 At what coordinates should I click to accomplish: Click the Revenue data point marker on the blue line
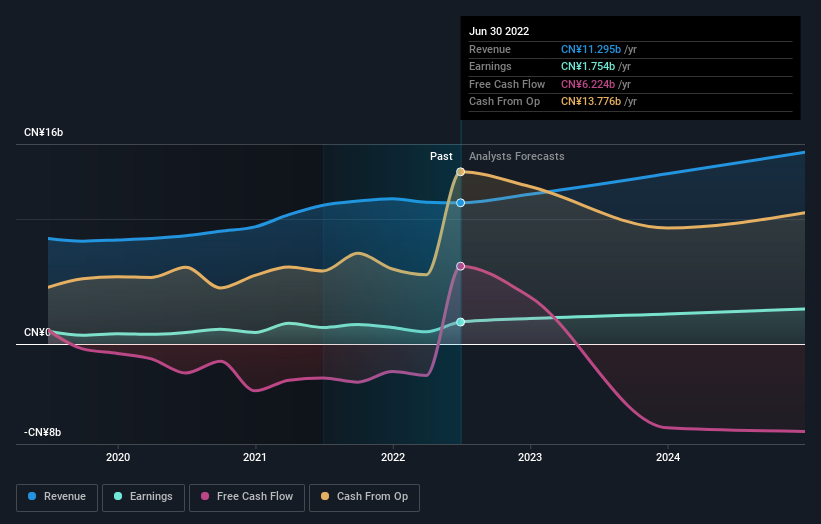(x=460, y=203)
